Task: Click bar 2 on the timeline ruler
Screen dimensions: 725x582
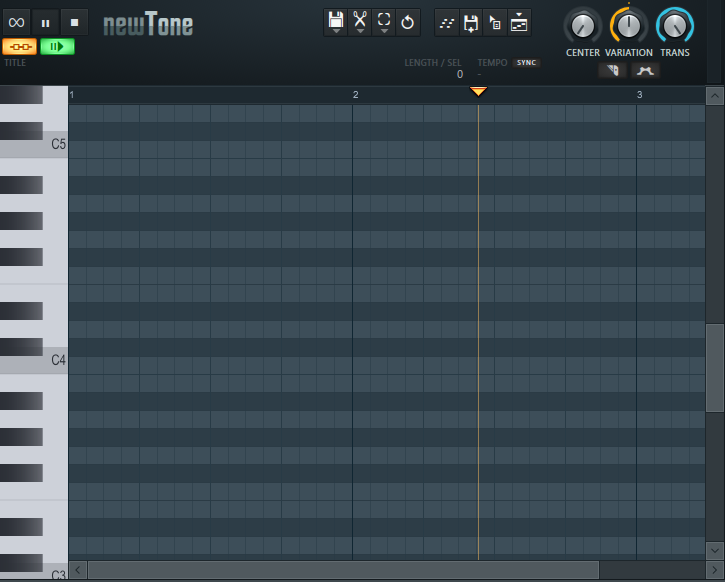Action: pyautogui.click(x=355, y=95)
